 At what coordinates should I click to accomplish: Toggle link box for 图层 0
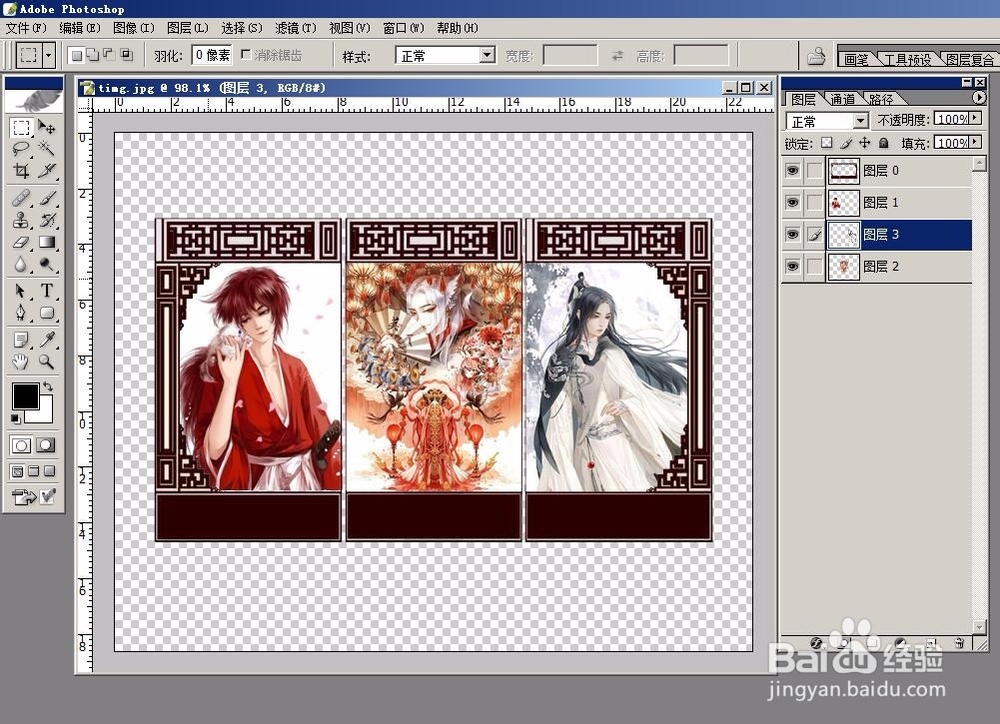point(814,170)
